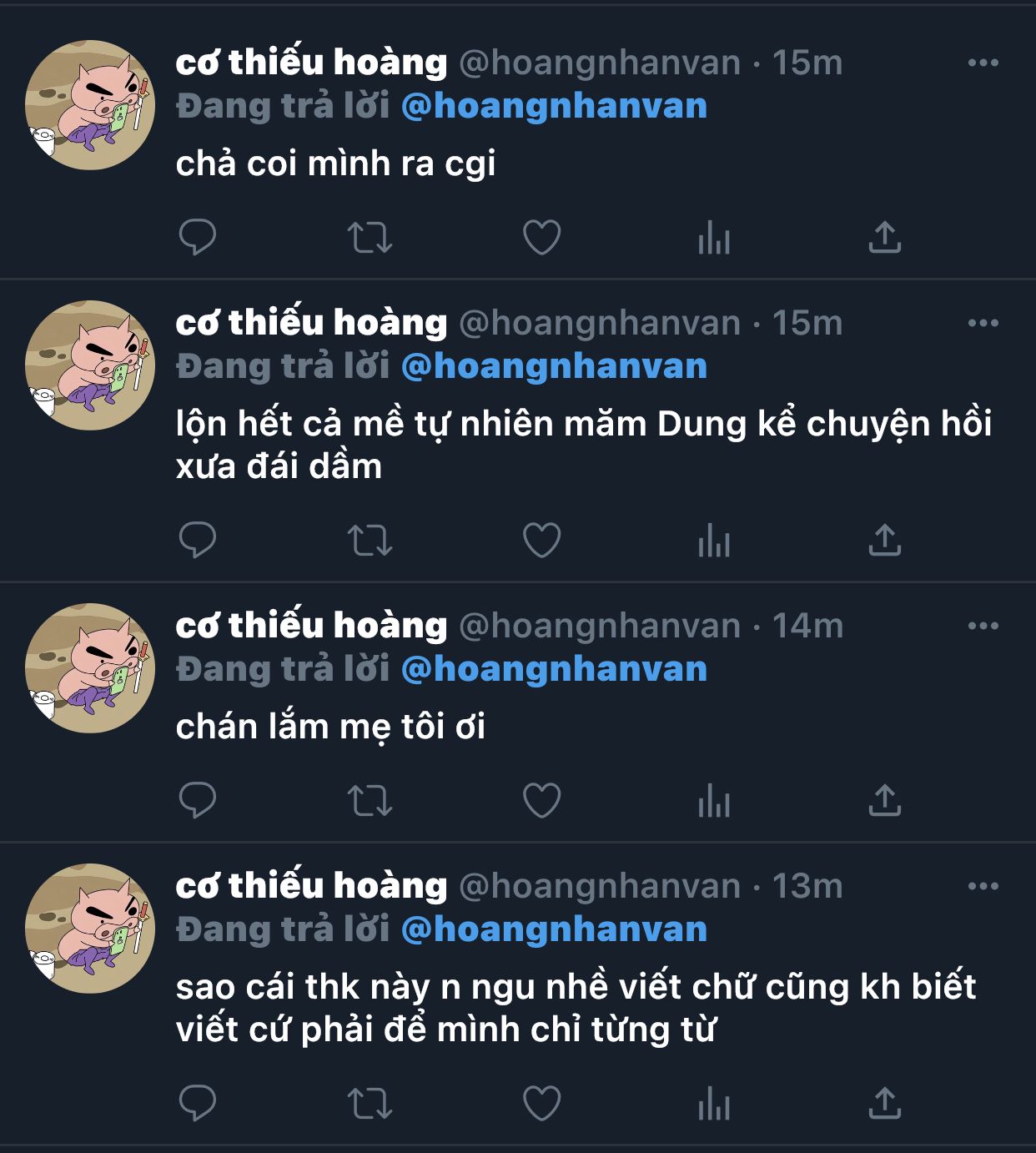The width and height of the screenshot is (1036, 1153).
Task: View analytics of "lộn hết cả mề" tweet
Action: [x=714, y=541]
